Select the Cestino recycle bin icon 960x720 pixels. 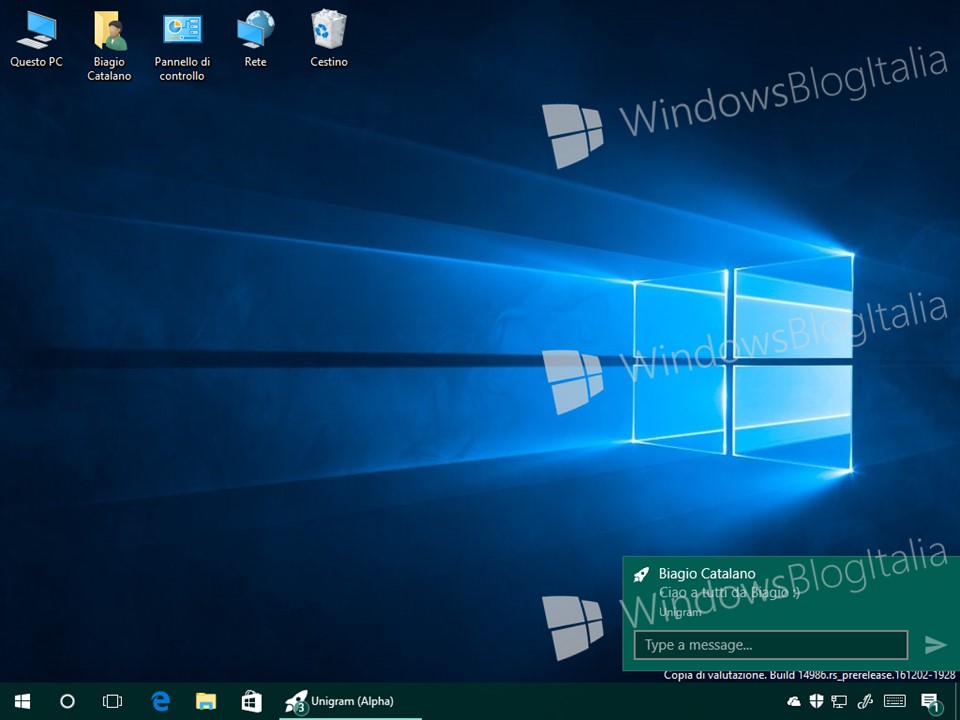(x=329, y=39)
